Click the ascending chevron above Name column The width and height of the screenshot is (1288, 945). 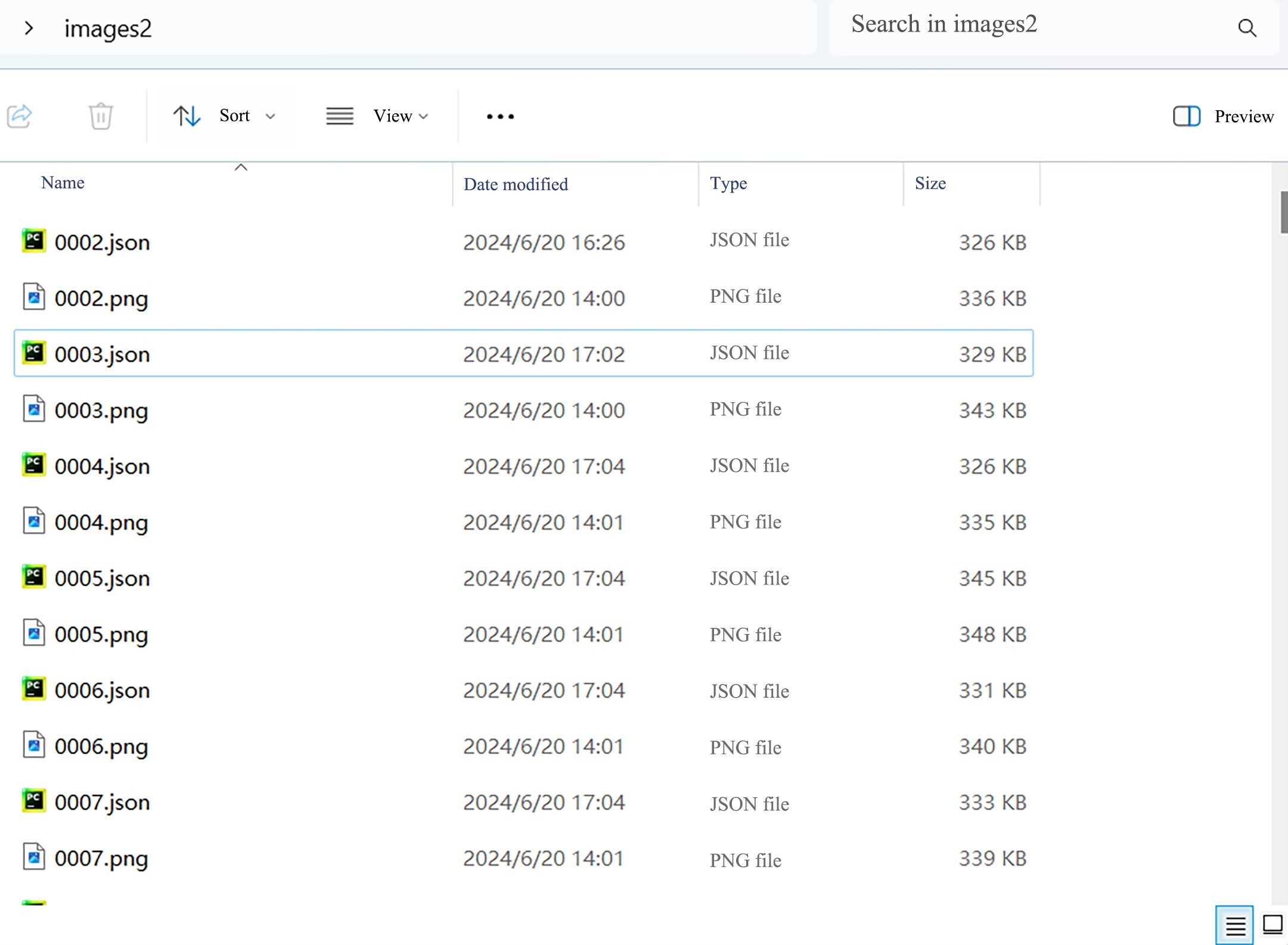[x=241, y=167]
